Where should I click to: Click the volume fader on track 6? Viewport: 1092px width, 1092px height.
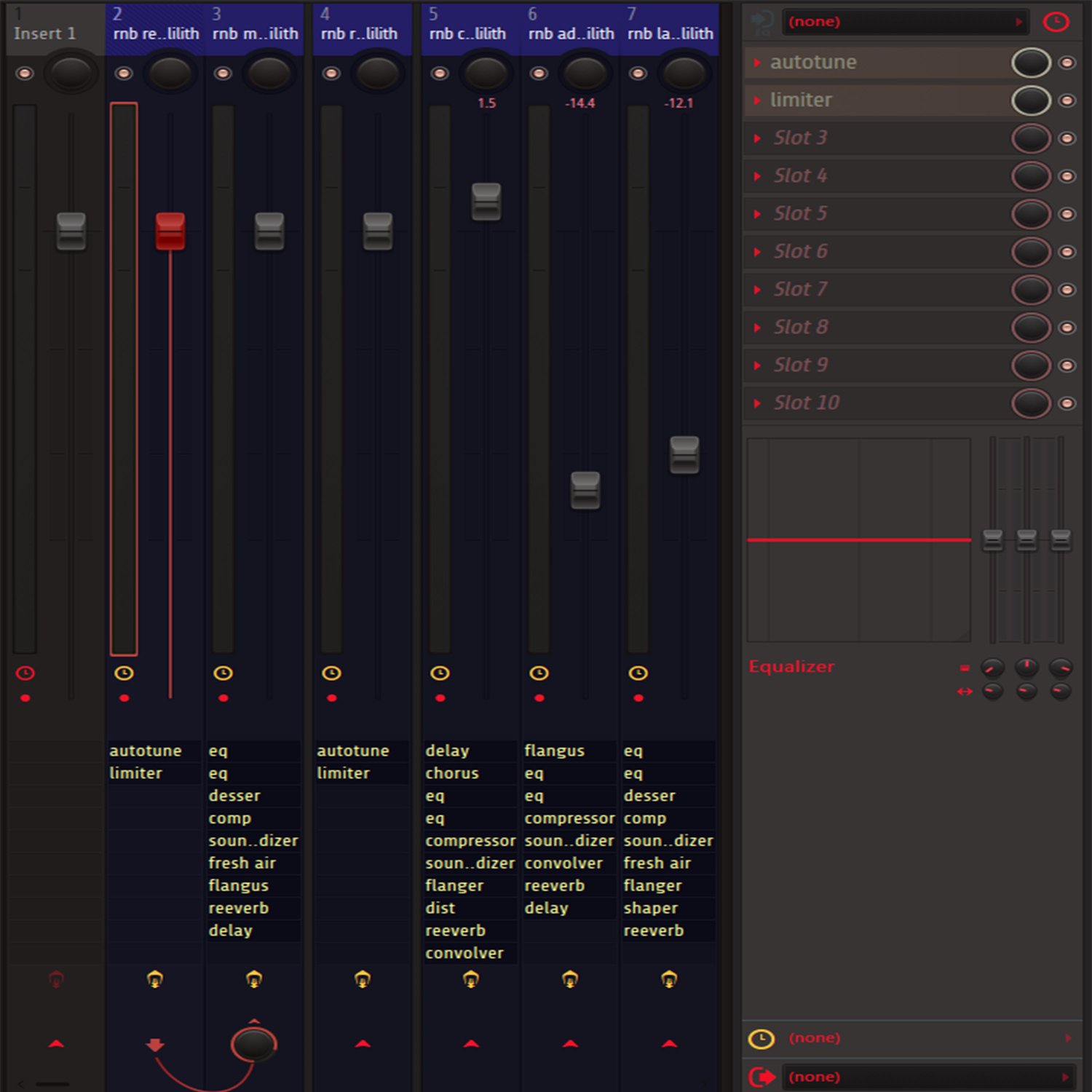coord(585,491)
